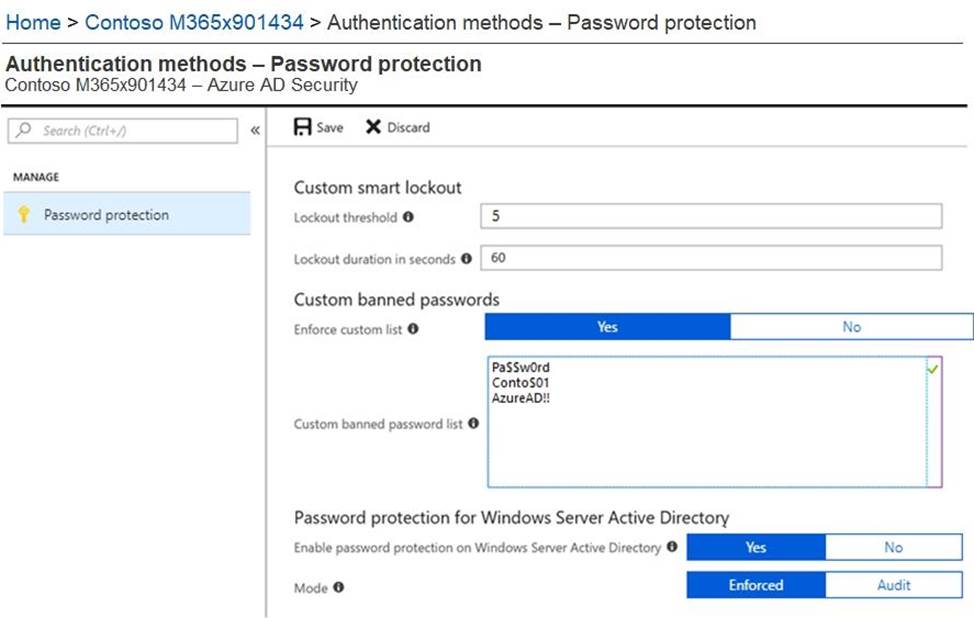Click info icon next to Mode

[x=339, y=587]
